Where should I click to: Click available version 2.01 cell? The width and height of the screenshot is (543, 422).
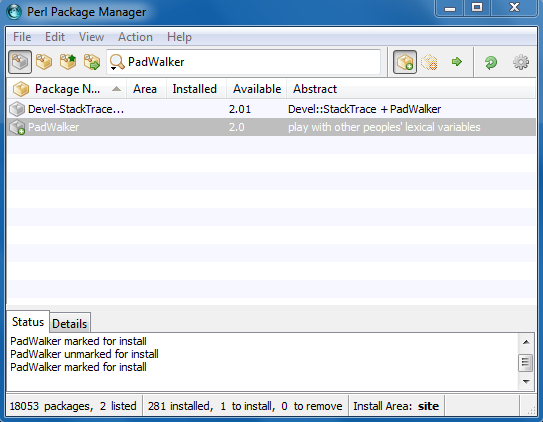[x=240, y=109]
